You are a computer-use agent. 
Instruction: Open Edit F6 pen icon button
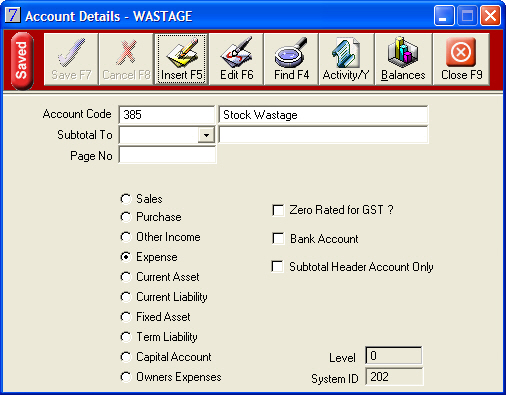[237, 59]
